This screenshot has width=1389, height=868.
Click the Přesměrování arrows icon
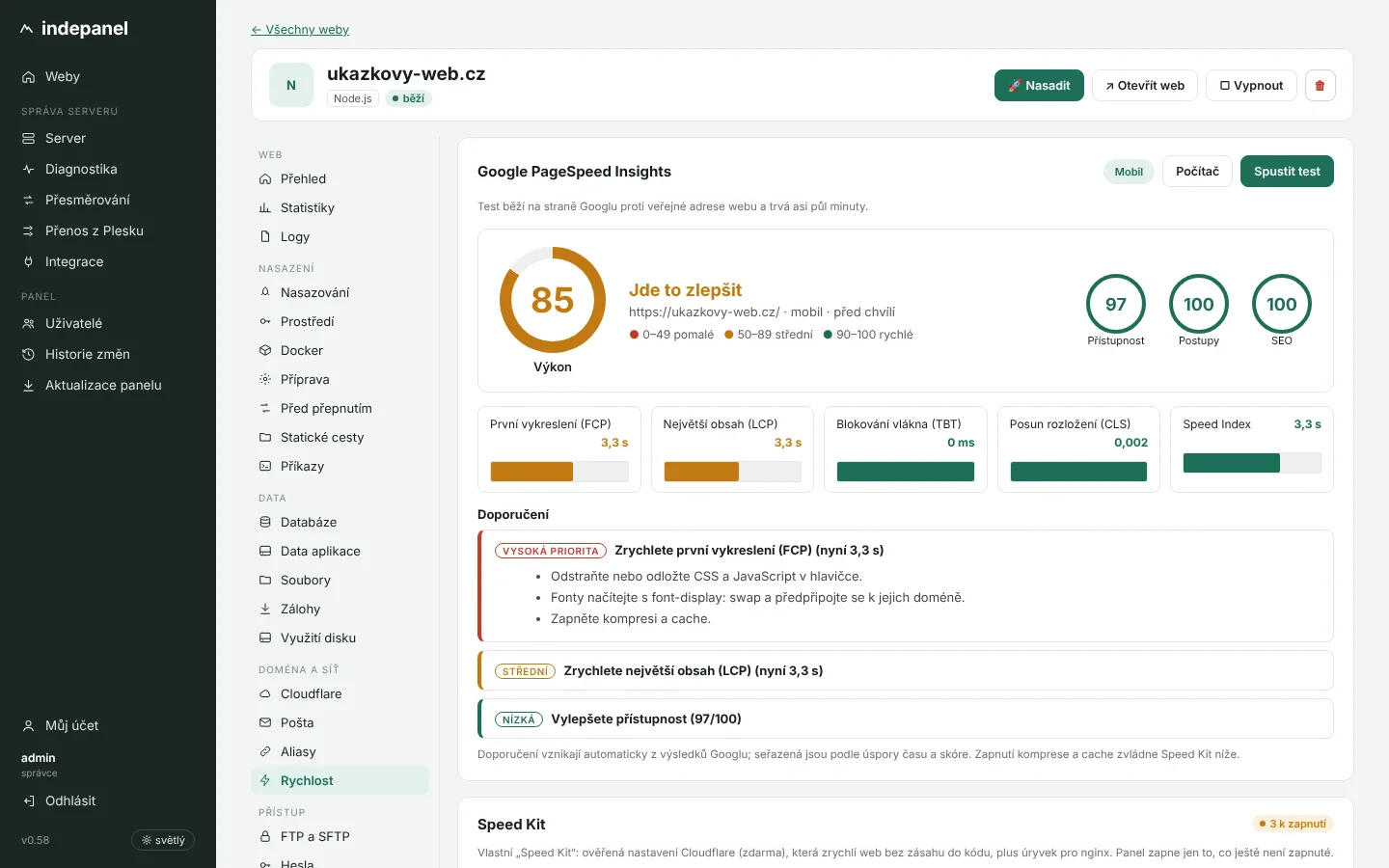pyautogui.click(x=29, y=201)
